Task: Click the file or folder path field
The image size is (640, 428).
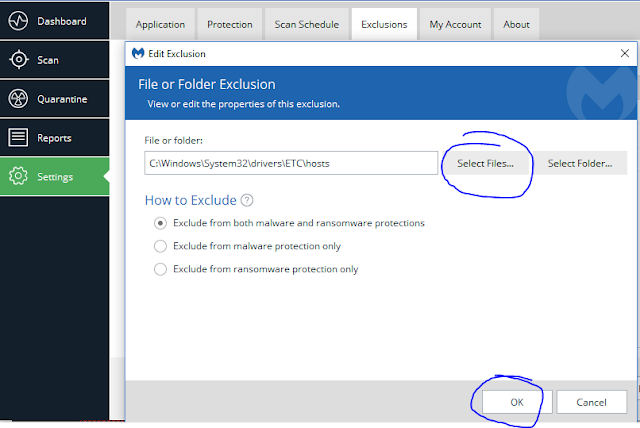Action: pos(291,163)
